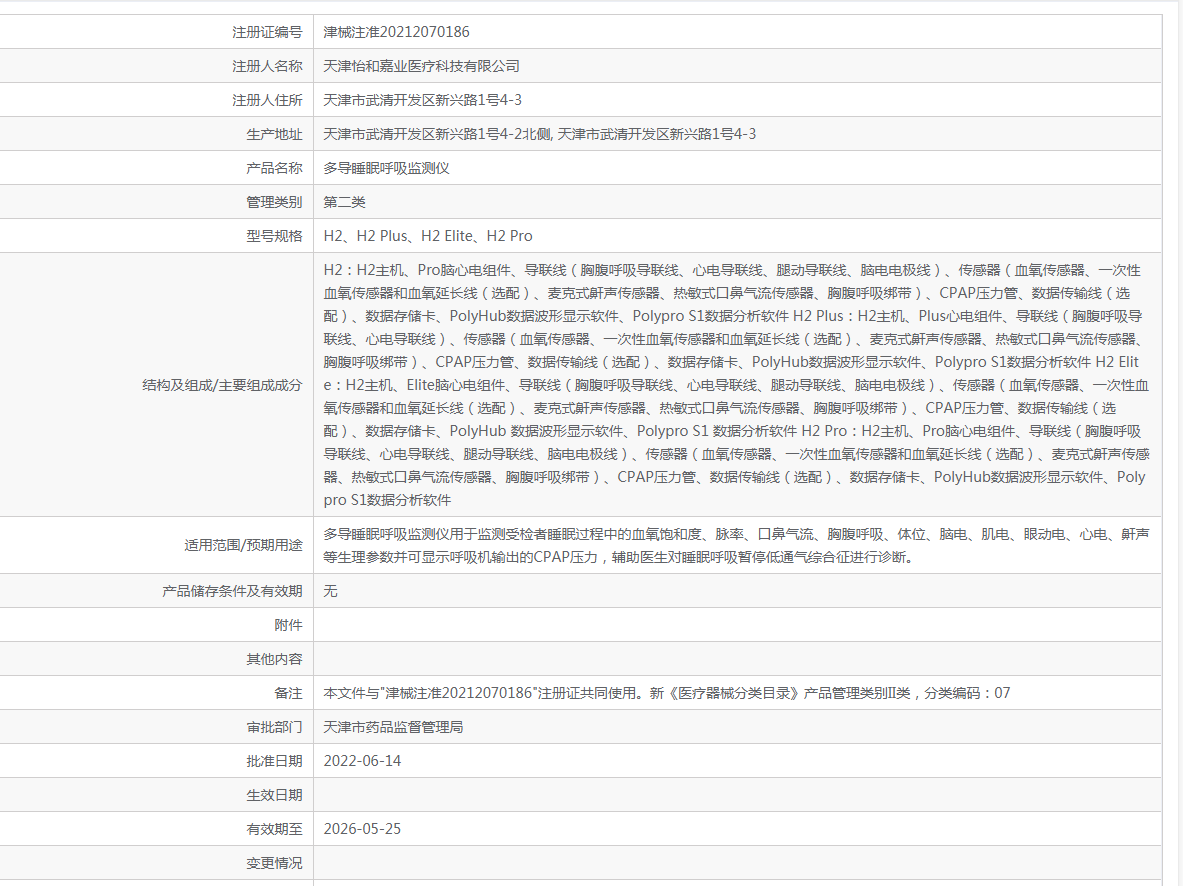Image resolution: width=1183 pixels, height=886 pixels.
Task: Click the 注册人住所 label
Action: [x=267, y=100]
